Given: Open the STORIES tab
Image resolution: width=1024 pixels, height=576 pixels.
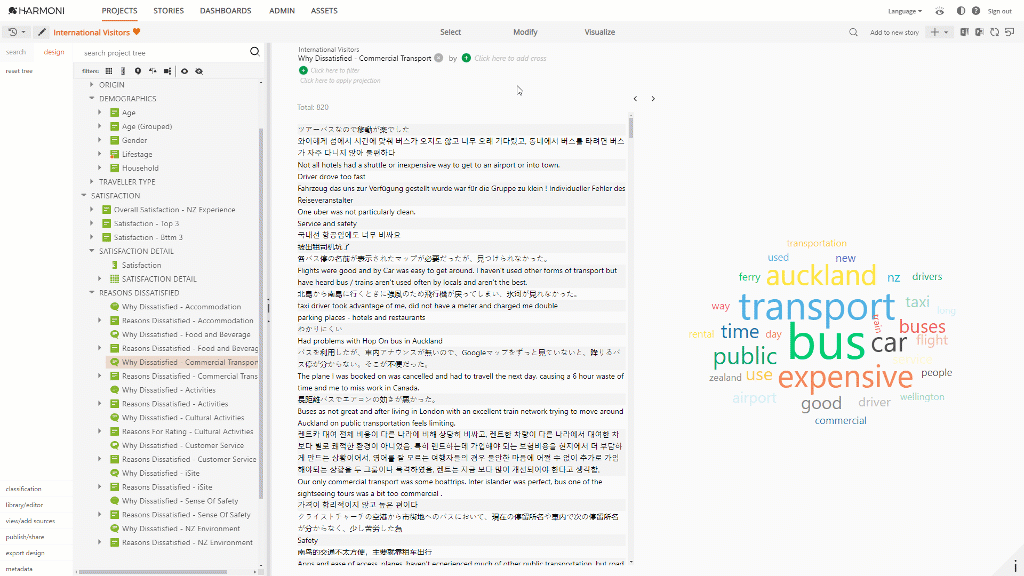Looking at the screenshot, I should (168, 11).
